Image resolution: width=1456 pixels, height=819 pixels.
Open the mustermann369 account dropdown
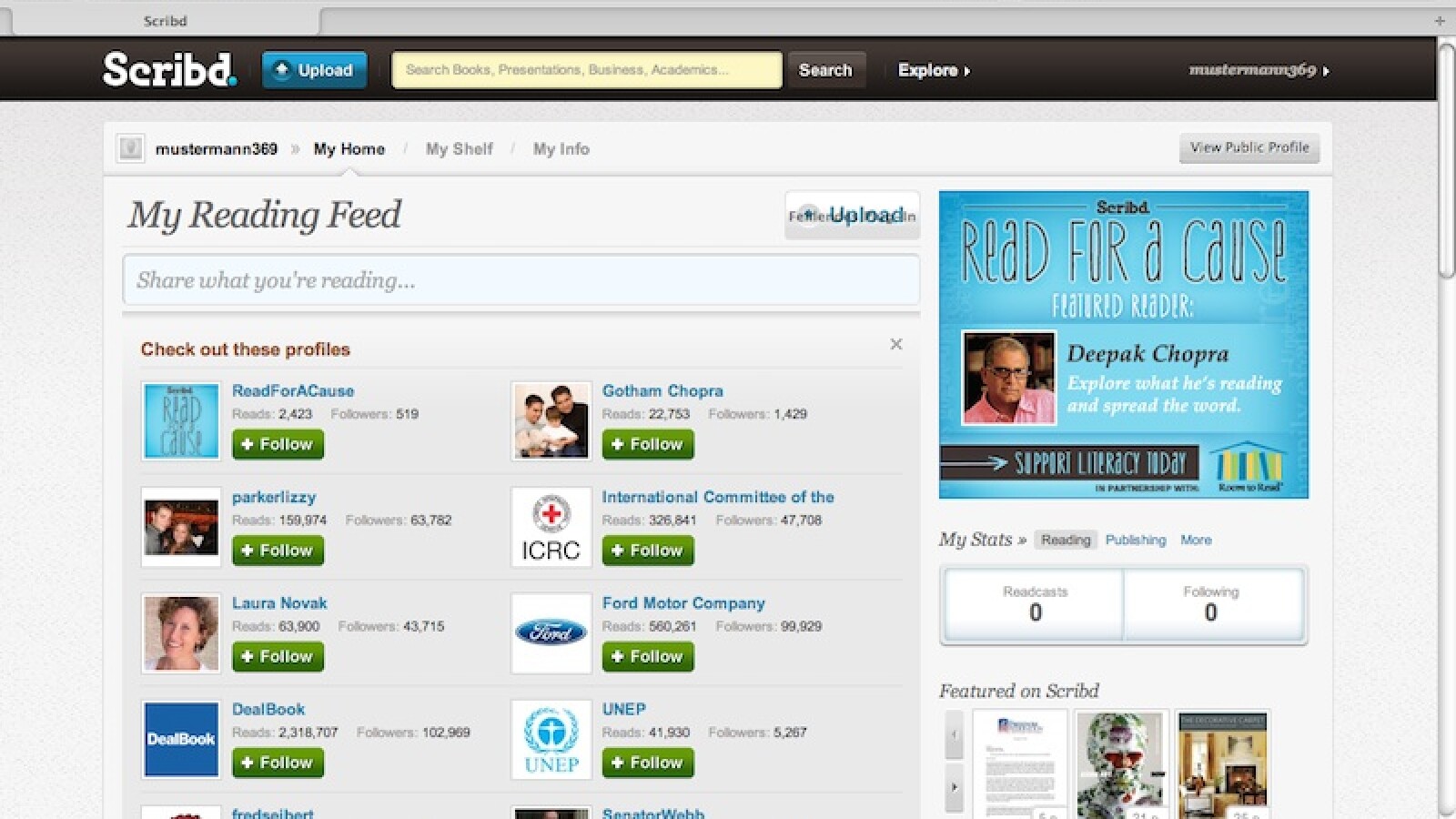click(1259, 70)
